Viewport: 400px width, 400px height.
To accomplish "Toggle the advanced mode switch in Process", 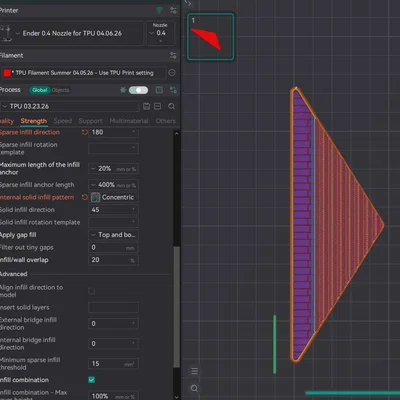I will pos(138,90).
